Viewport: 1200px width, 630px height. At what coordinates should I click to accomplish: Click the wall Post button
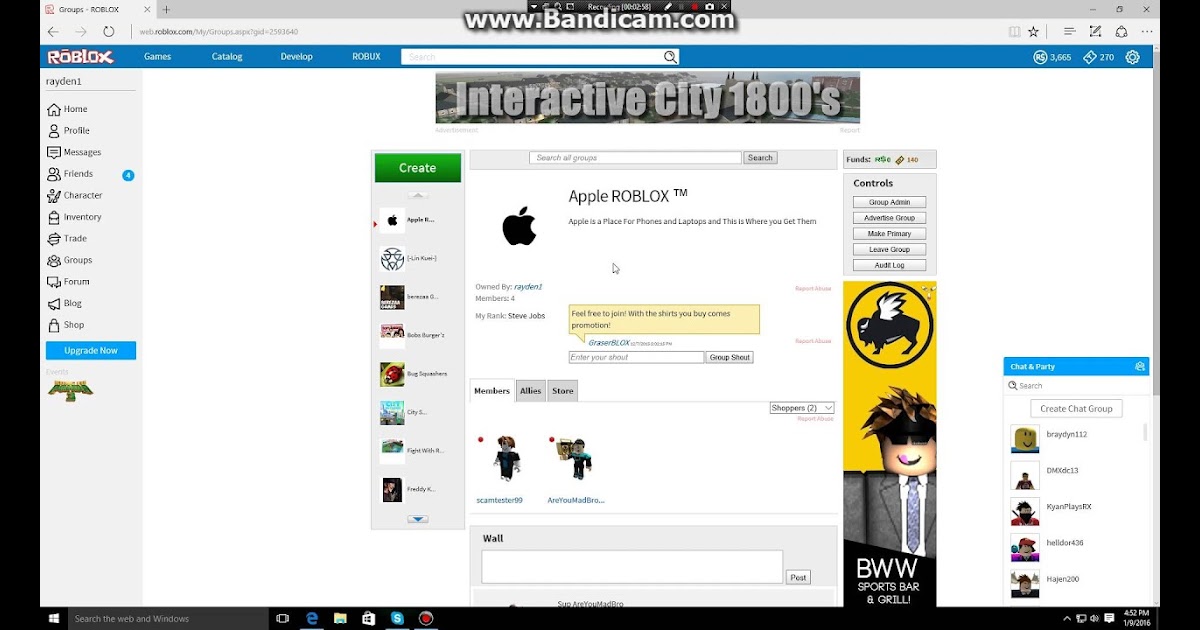[x=798, y=578]
